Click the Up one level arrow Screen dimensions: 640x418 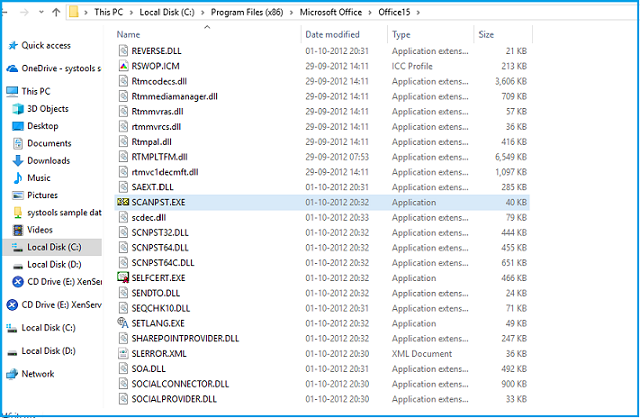56,12
